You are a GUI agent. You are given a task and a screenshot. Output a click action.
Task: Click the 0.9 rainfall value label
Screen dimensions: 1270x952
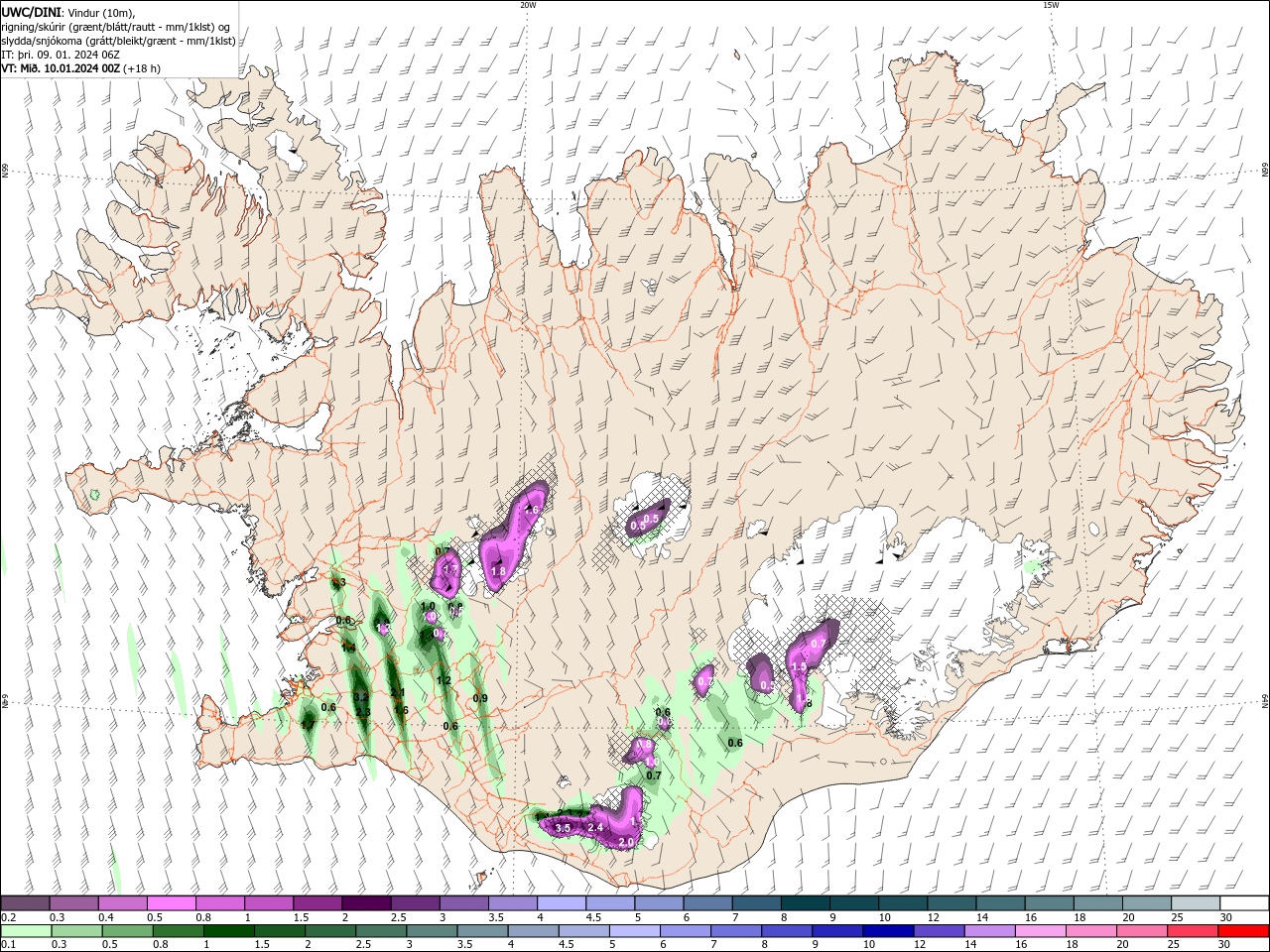coord(480,698)
